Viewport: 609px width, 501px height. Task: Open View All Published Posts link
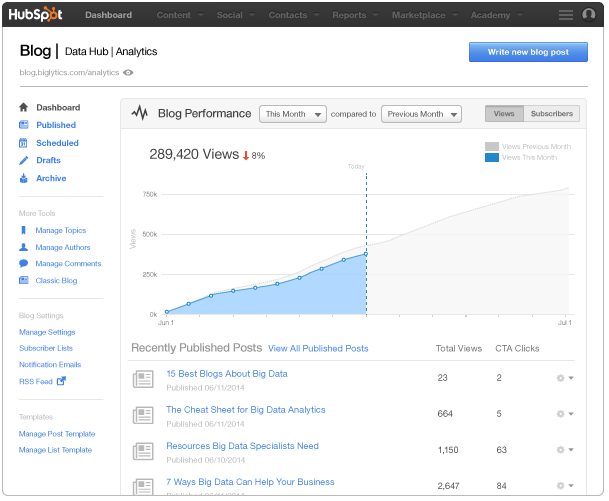(x=318, y=349)
